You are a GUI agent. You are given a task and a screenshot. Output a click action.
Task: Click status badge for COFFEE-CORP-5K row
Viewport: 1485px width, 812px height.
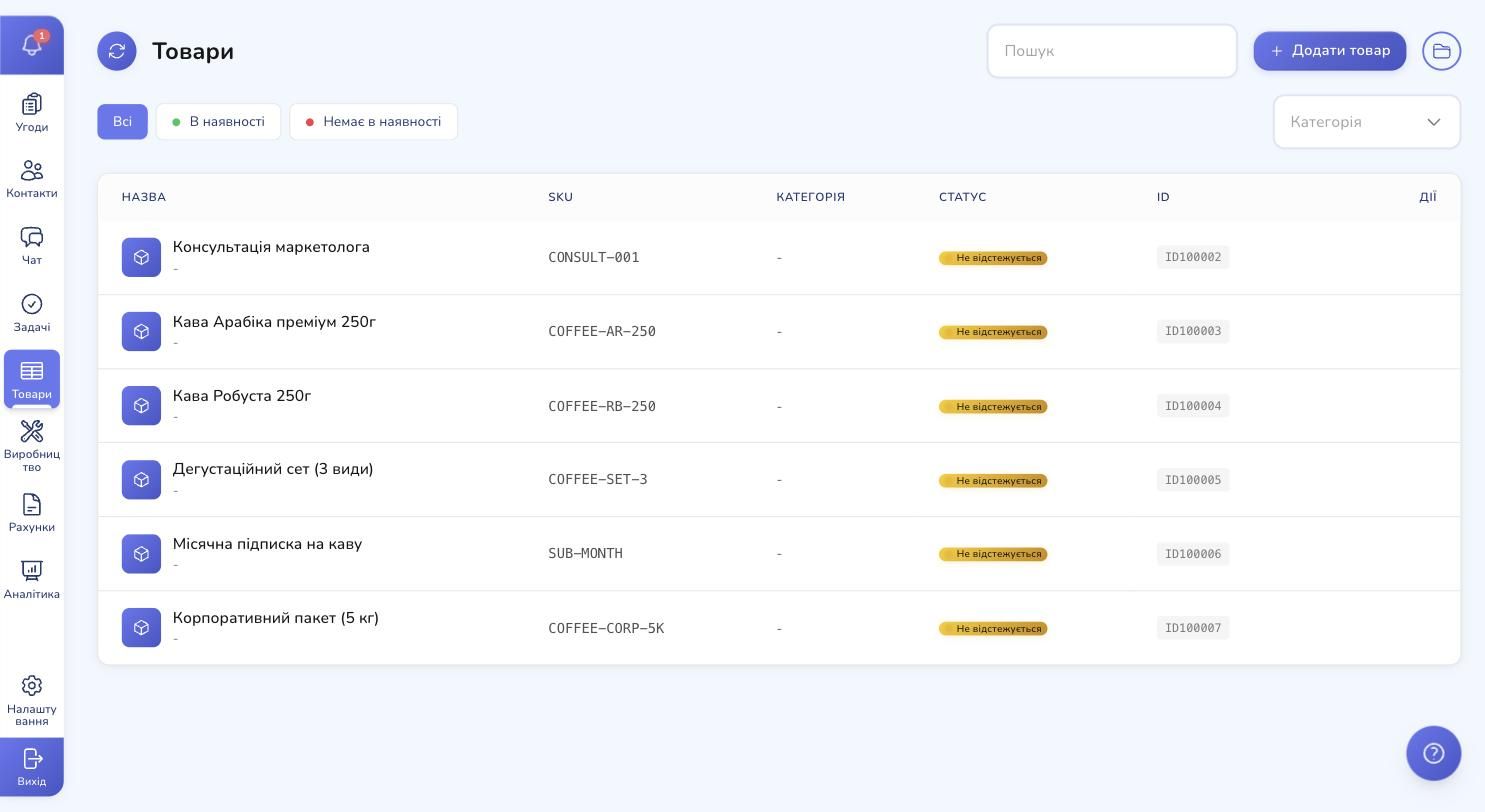coord(993,628)
